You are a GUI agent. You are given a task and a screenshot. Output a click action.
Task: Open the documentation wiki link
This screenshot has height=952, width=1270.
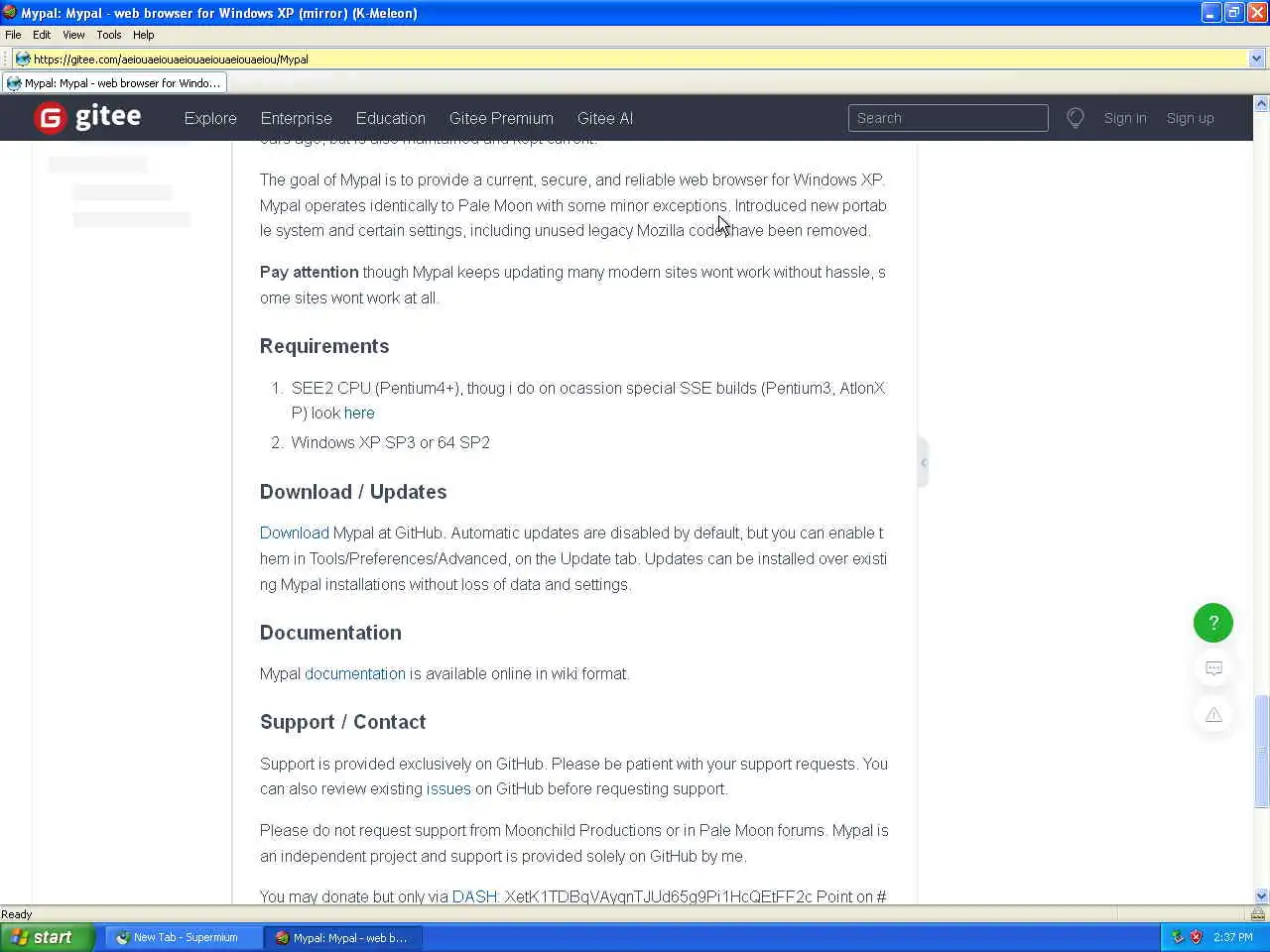tap(355, 674)
